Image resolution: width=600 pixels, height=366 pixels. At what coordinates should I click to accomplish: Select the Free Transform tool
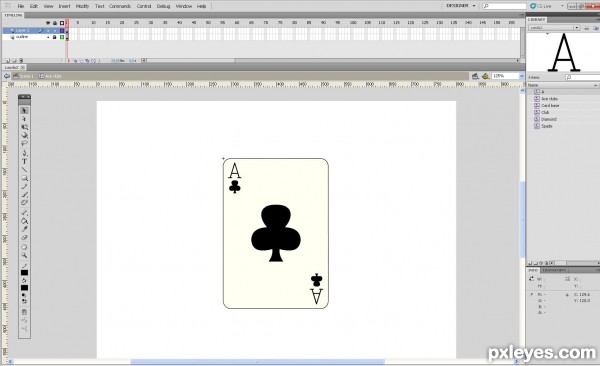pyautogui.click(x=24, y=127)
